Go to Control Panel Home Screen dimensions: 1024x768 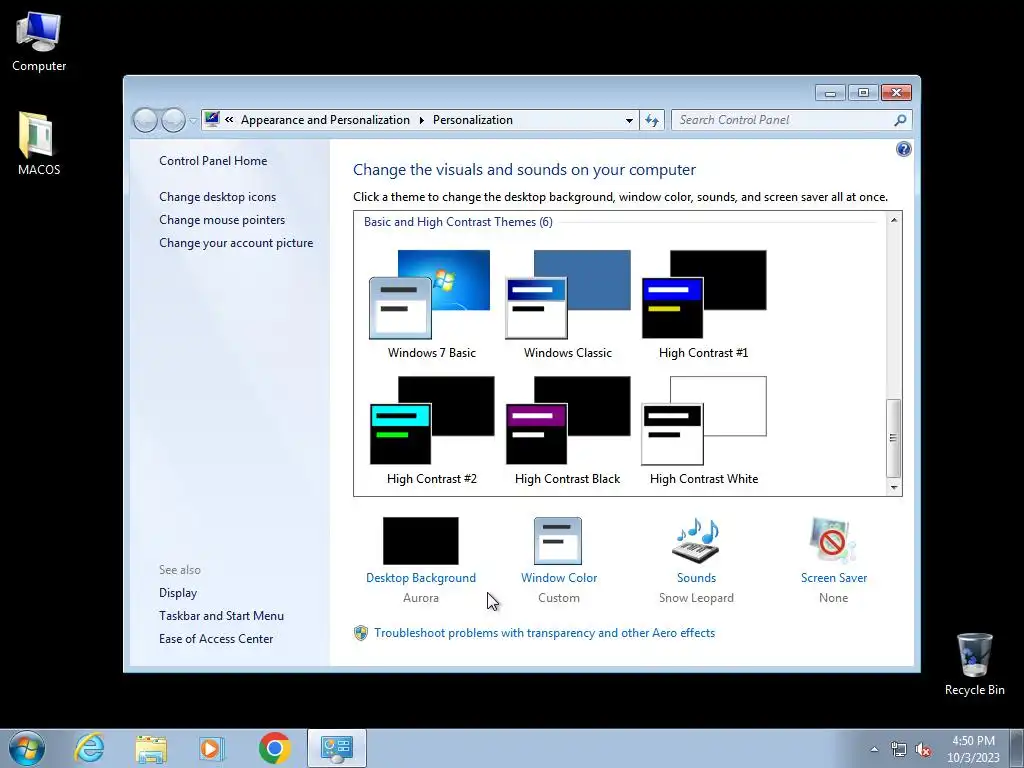tap(213, 161)
